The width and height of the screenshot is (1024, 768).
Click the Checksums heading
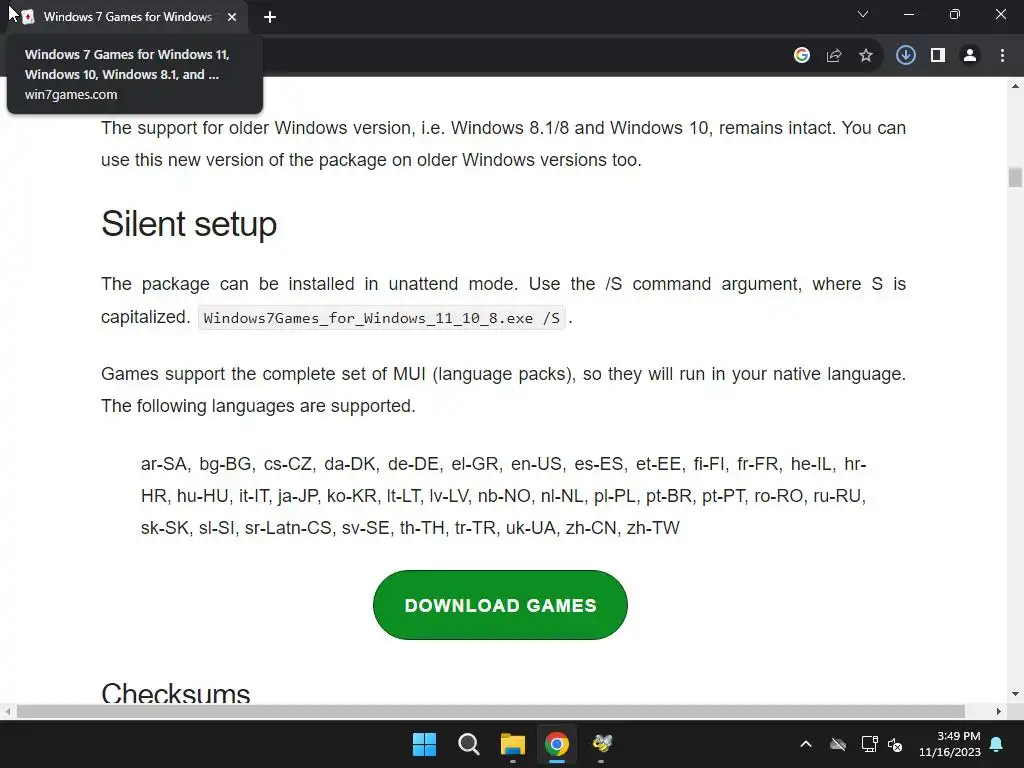[x=176, y=692]
